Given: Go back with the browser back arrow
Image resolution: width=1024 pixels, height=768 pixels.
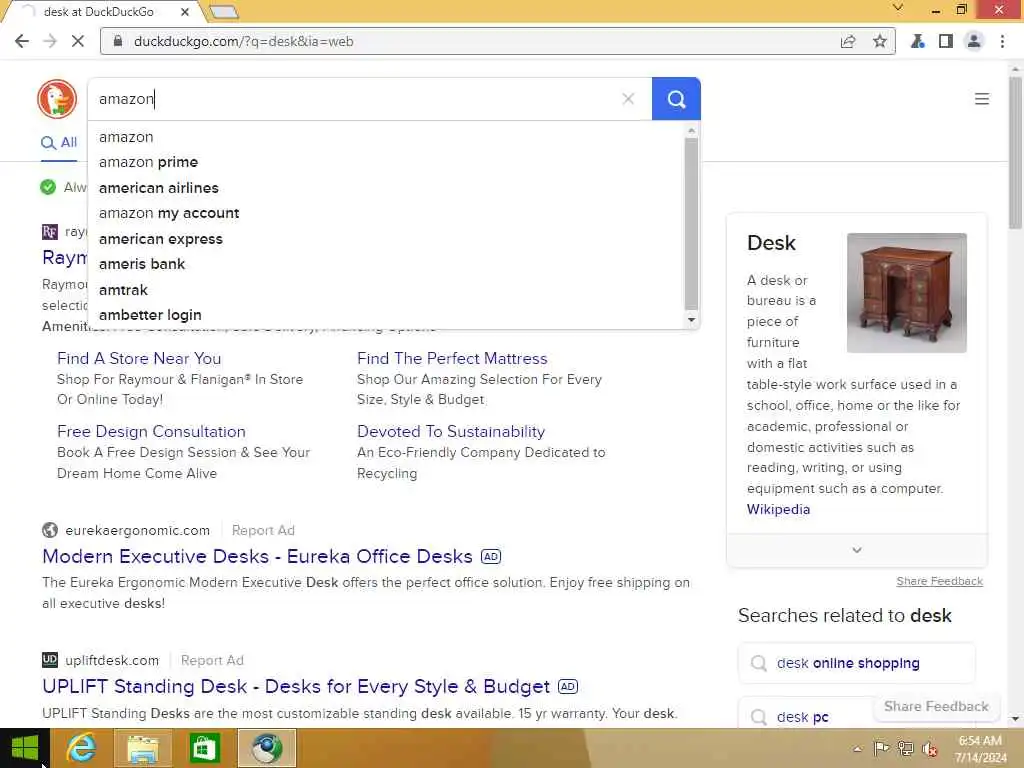Looking at the screenshot, I should coord(22,41).
